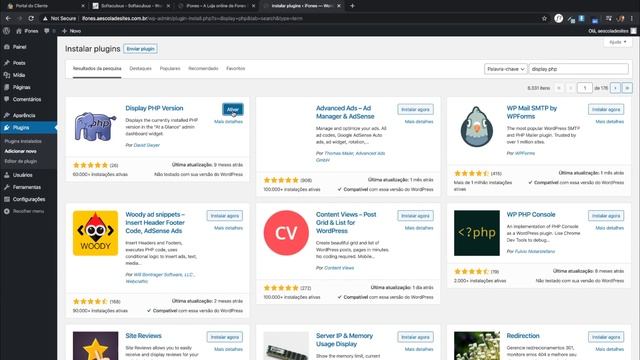Click the WP Mail SMTP bird icon
The height and width of the screenshot is (360, 640).
click(x=477, y=127)
